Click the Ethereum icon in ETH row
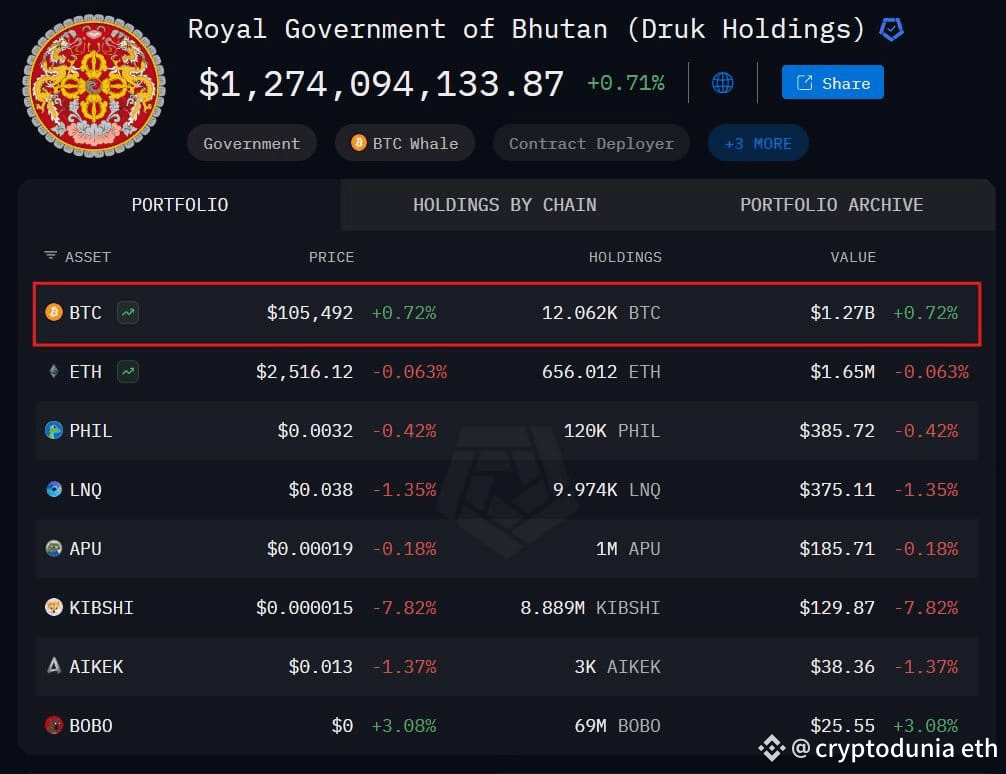The height and width of the screenshot is (774, 1006). tap(54, 372)
